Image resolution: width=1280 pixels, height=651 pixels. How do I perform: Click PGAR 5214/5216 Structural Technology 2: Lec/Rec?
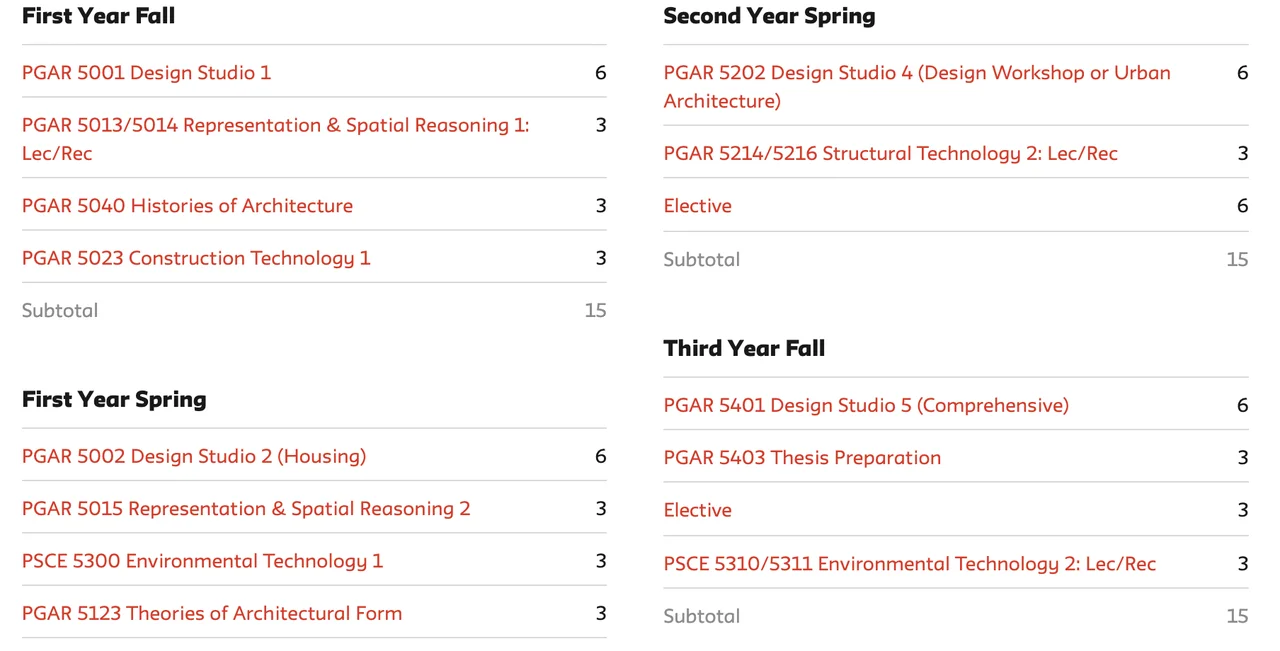click(x=890, y=154)
